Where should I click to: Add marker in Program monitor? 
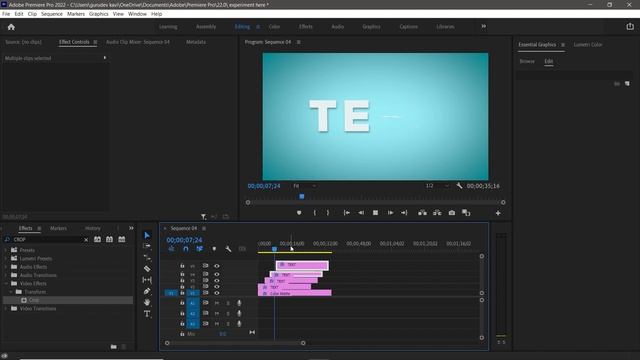[299, 213]
